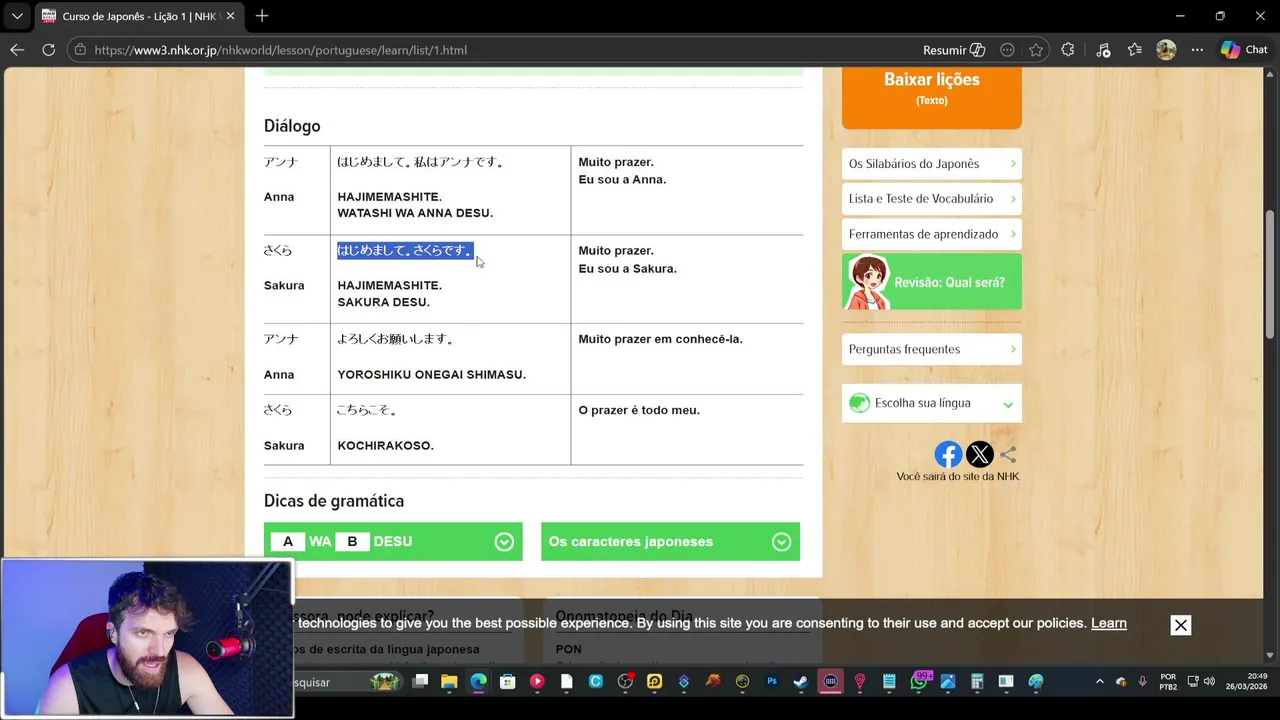The width and height of the screenshot is (1280, 720).
Task: Open Perguntas frequentes link
Action: (932, 349)
